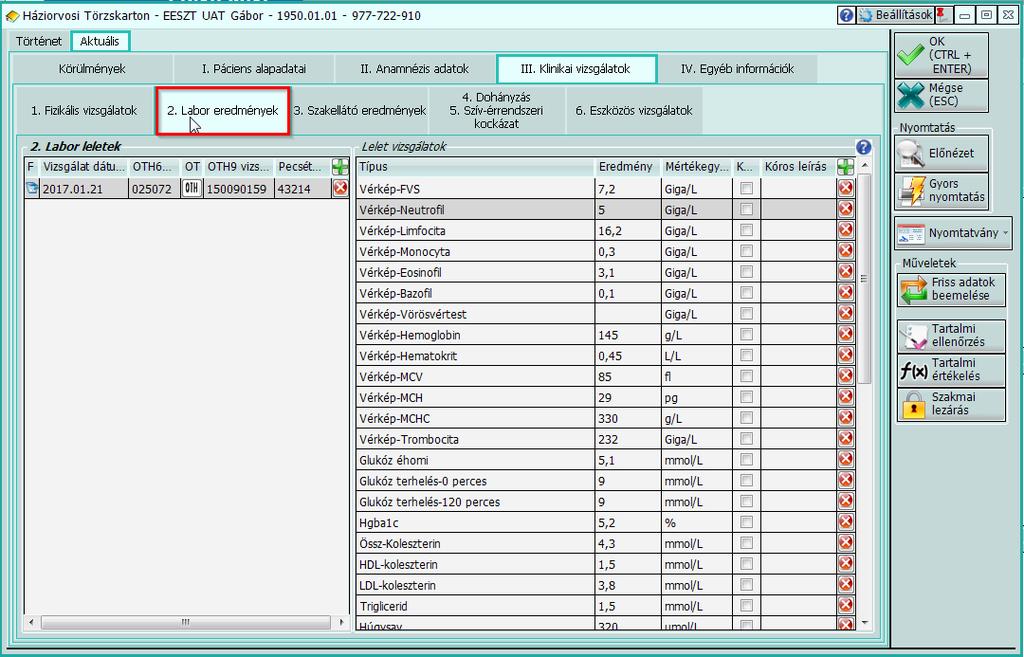Delete the 2017.01.21 labor lelet row

[x=340, y=189]
